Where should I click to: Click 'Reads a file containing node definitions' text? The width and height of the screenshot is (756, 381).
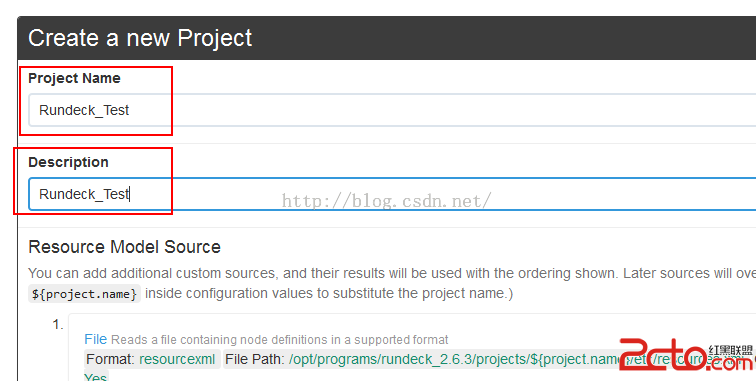pyautogui.click(x=280, y=340)
